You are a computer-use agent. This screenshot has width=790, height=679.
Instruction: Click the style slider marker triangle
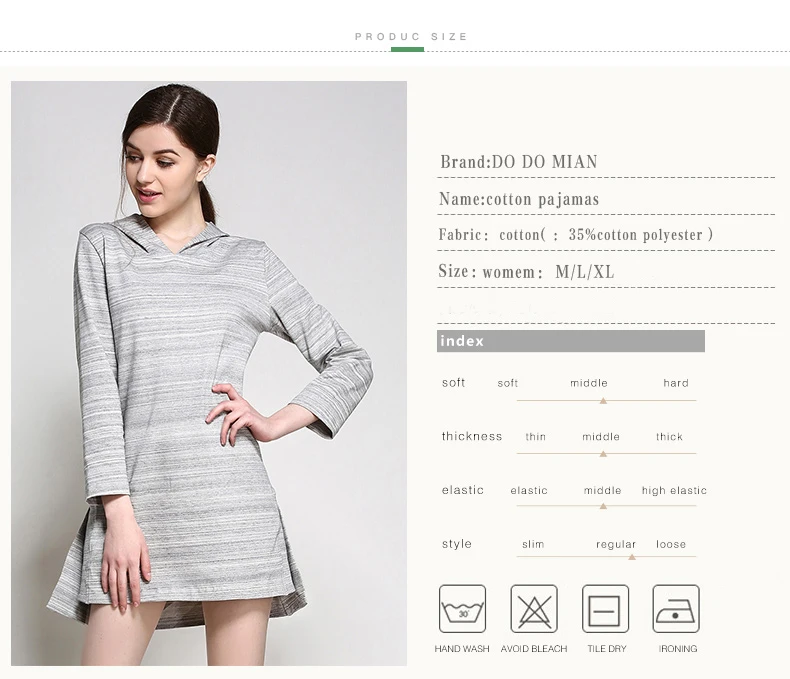(632, 557)
